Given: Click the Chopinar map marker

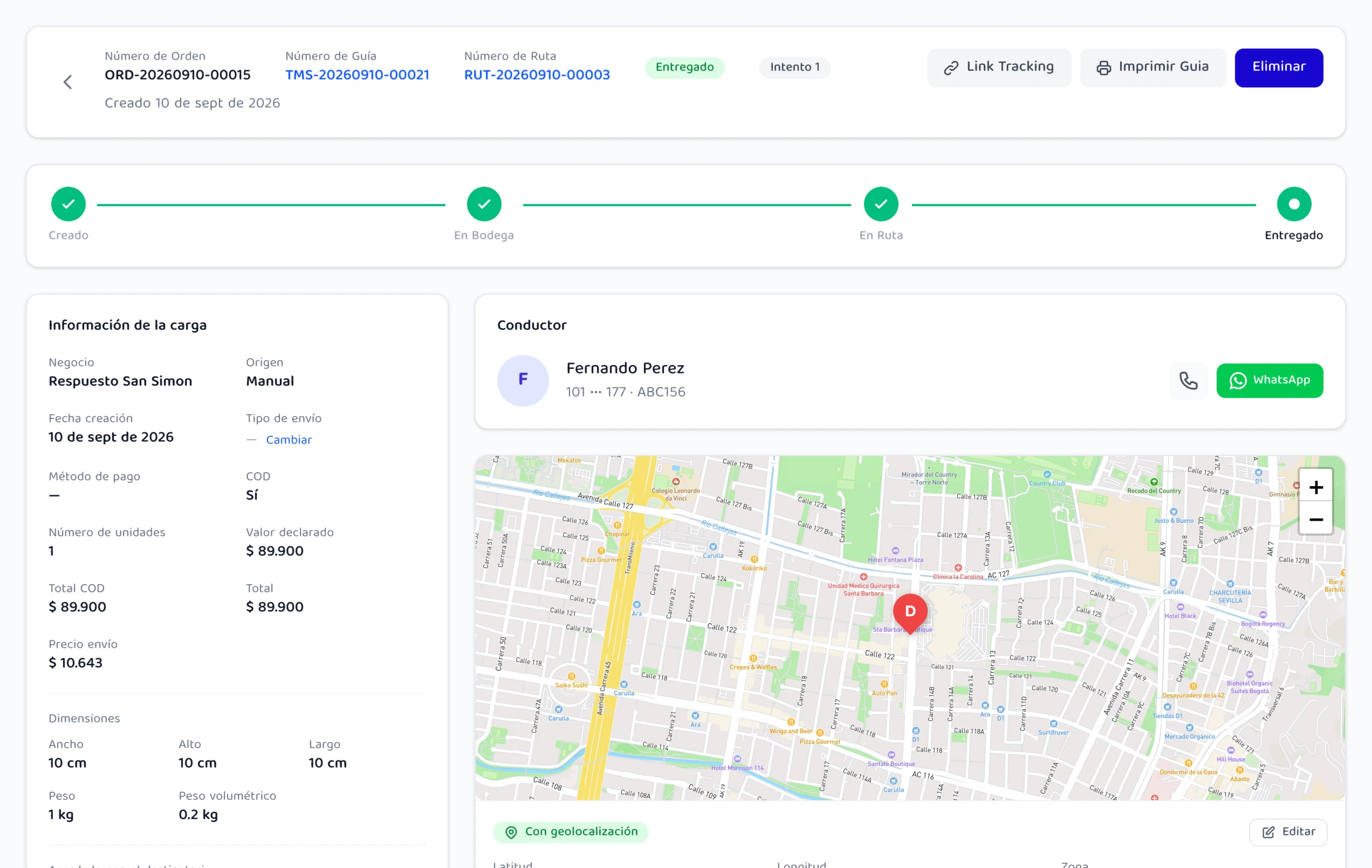Looking at the screenshot, I should pyautogui.click(x=617, y=525).
